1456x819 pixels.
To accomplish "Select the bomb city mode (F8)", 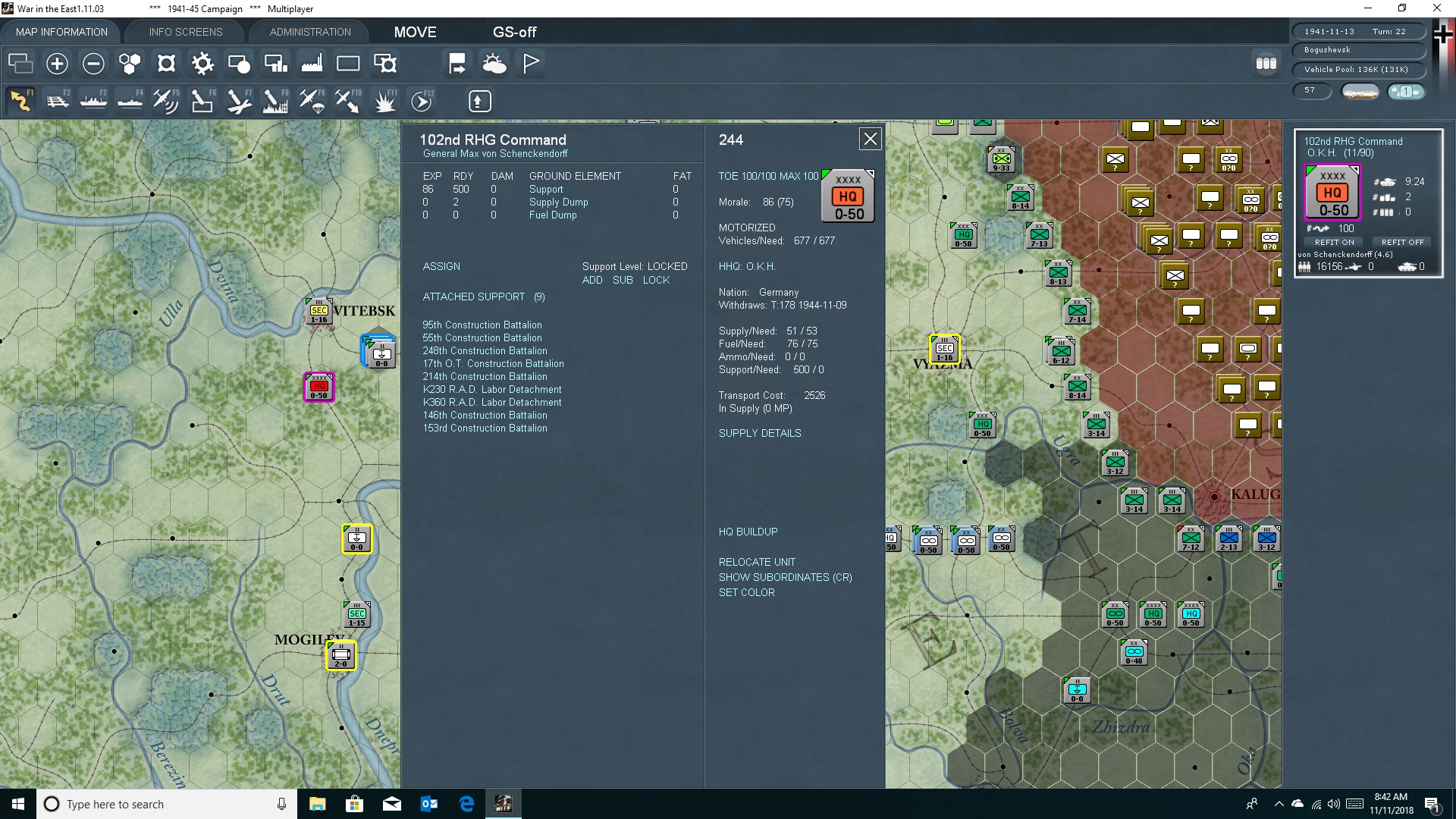I will pos(275,101).
